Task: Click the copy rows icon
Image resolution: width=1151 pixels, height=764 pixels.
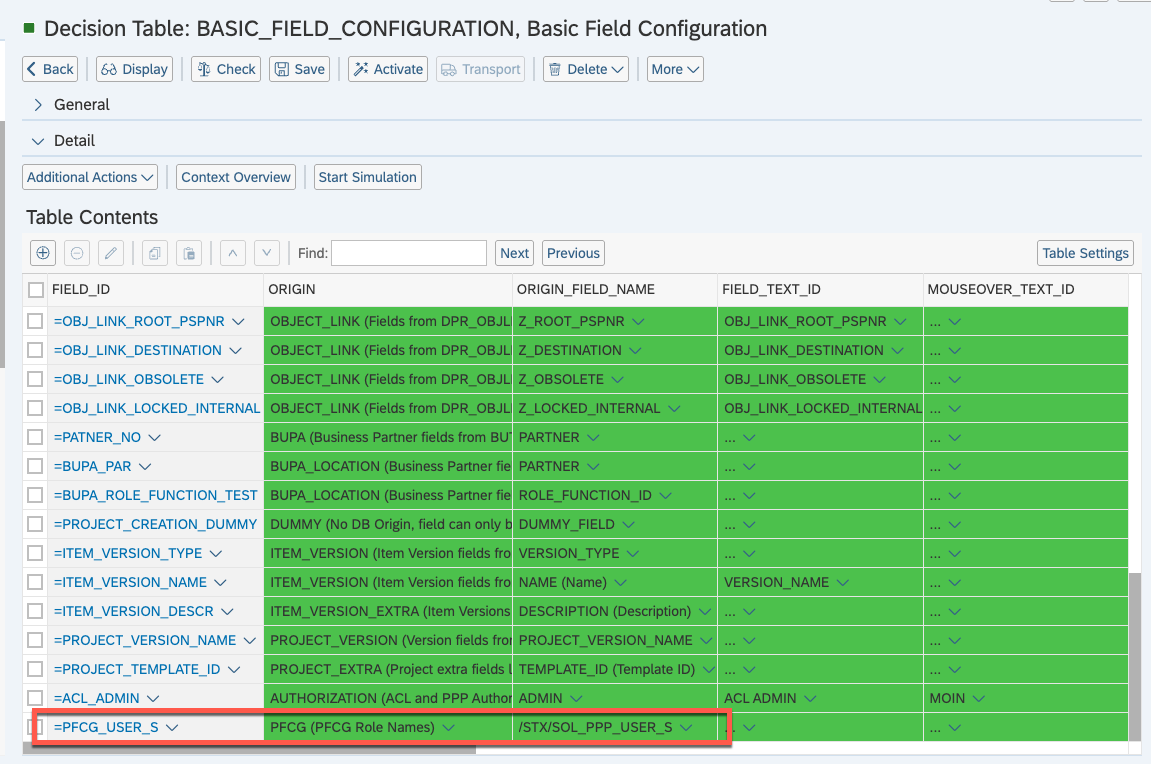Action: pos(154,253)
